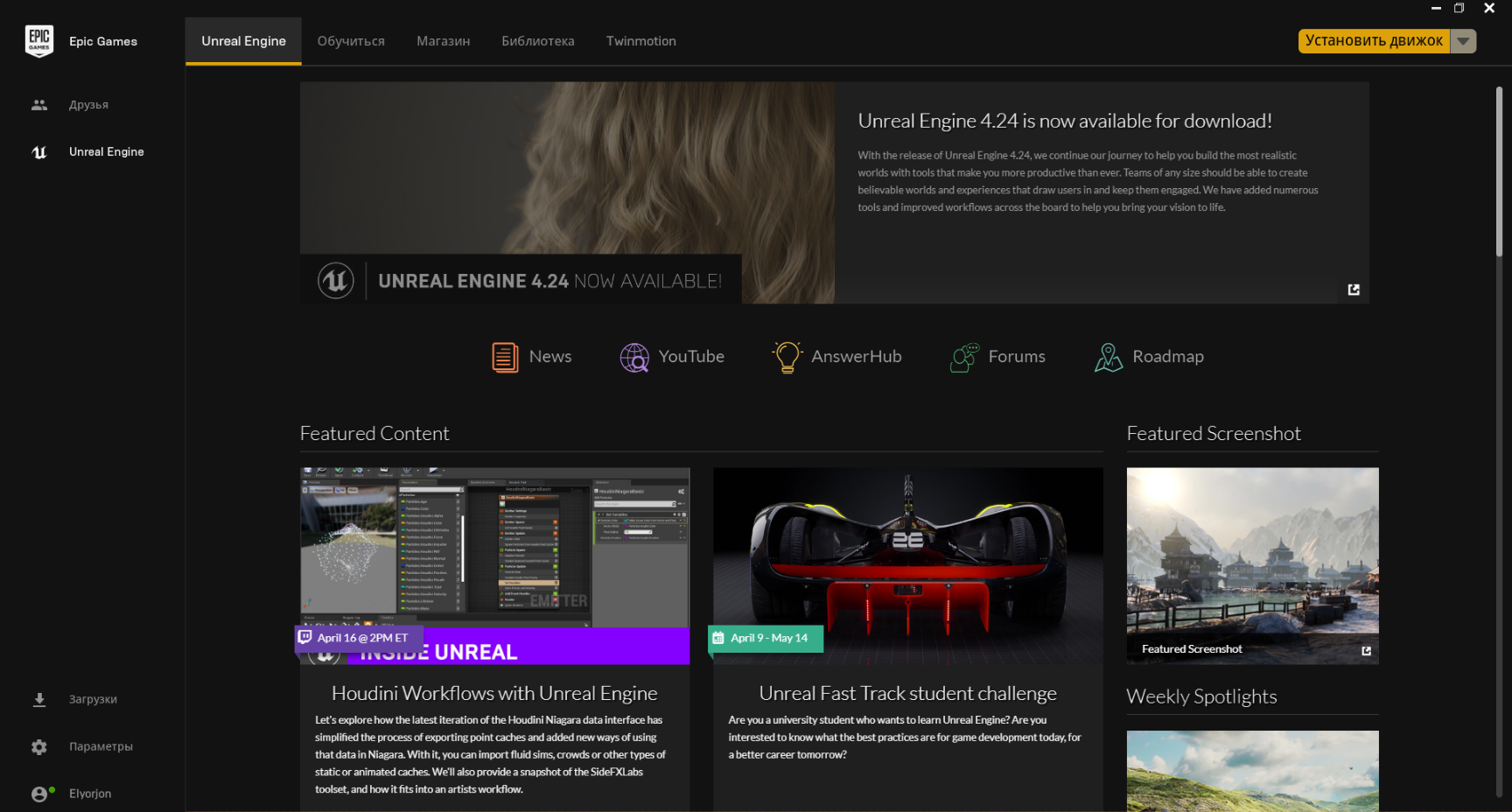Open the Friends (Друзья) icon in sidebar
Image resolution: width=1512 pixels, height=812 pixels.
(39, 105)
